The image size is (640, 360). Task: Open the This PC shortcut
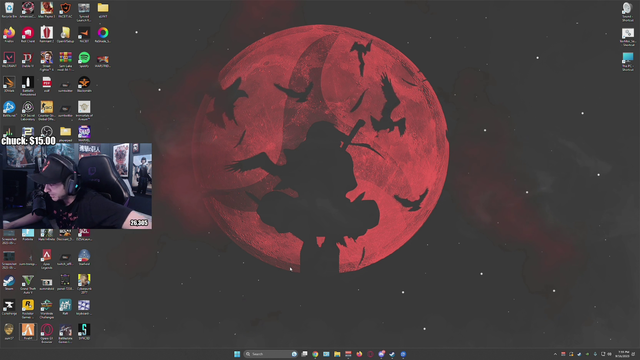click(628, 61)
